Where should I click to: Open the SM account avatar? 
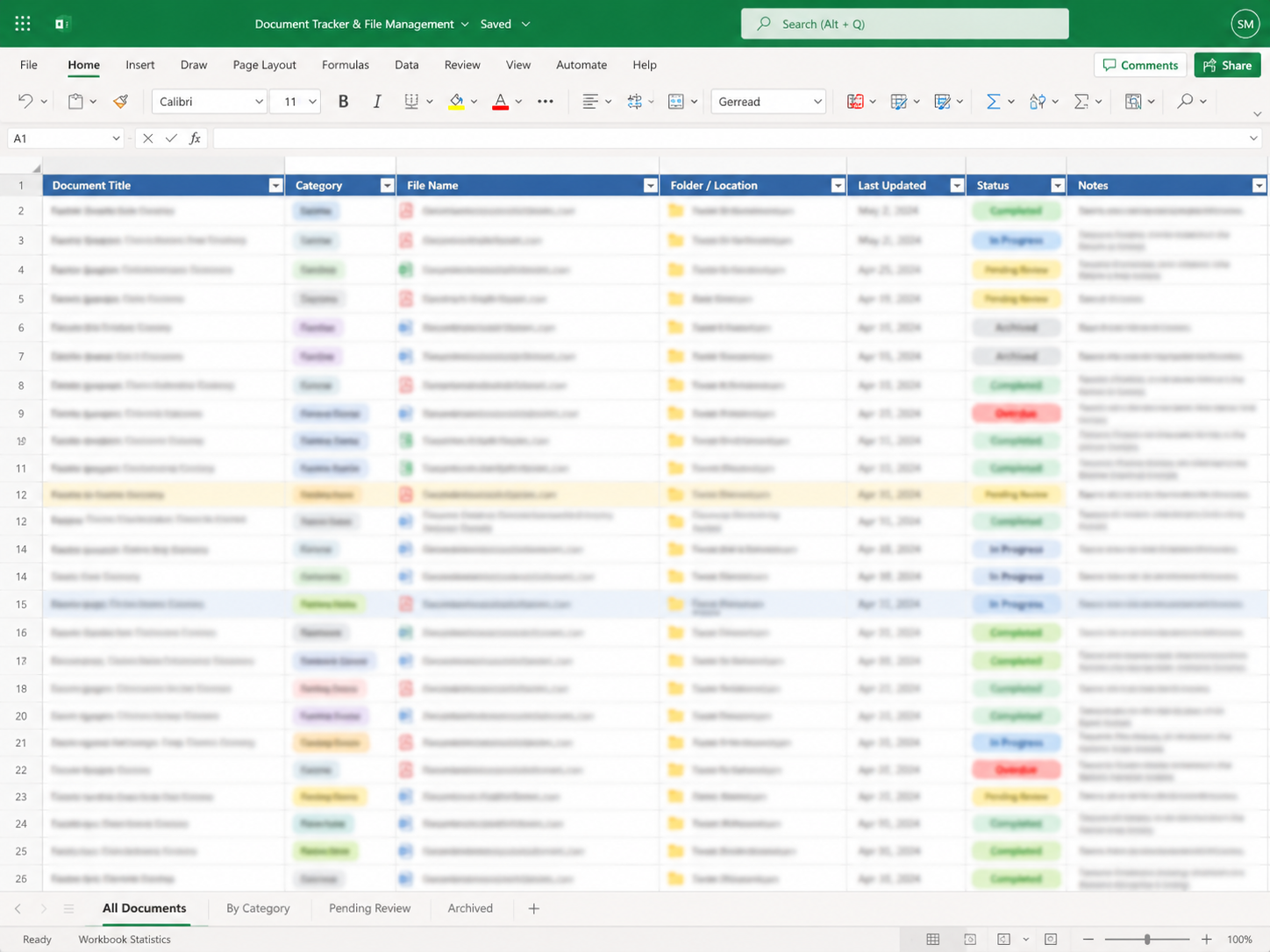1245,24
